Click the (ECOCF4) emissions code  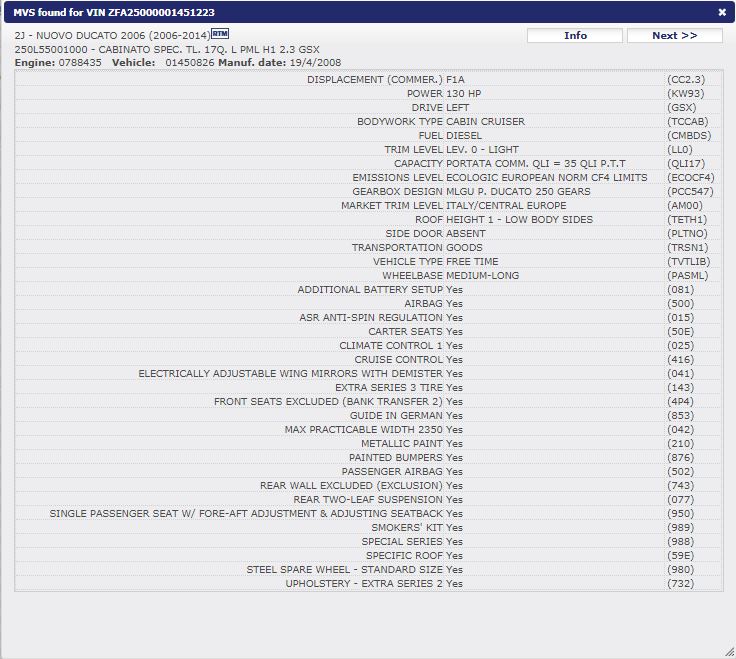pyautogui.click(x=690, y=177)
